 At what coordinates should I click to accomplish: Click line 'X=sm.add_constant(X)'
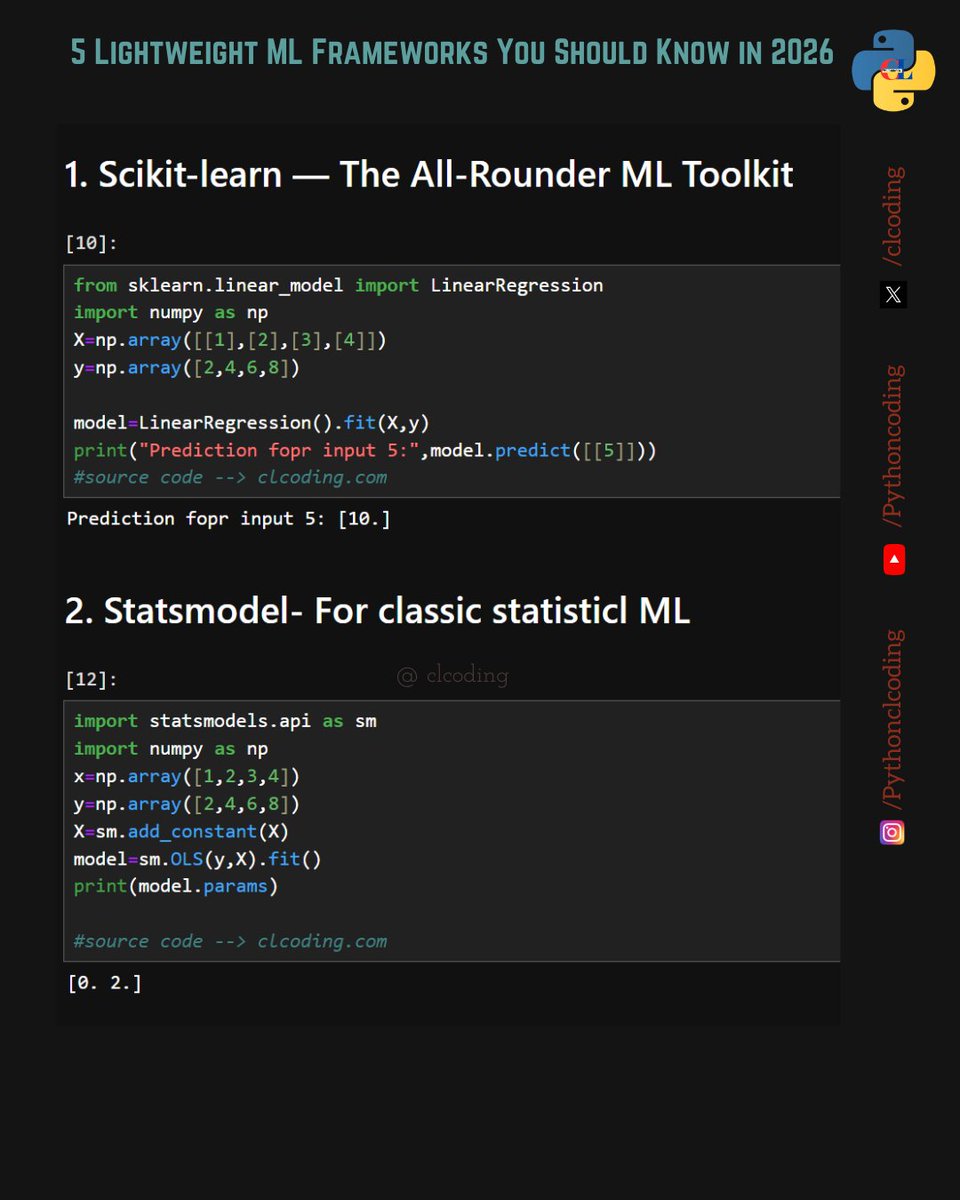[181, 831]
